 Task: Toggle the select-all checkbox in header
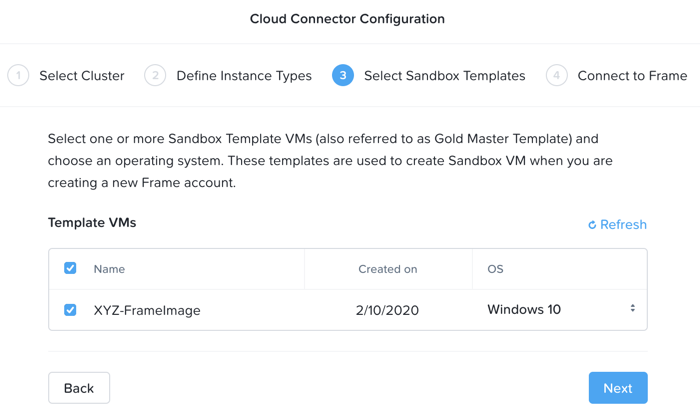[70, 268]
